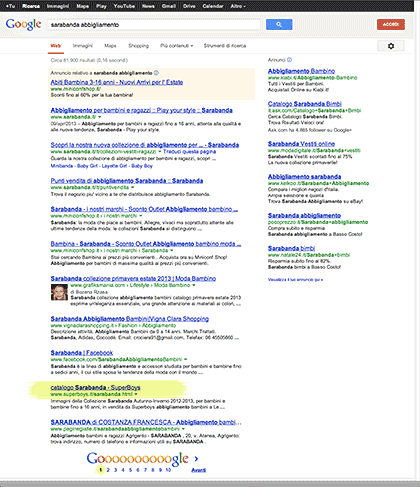
Task: Click the blue magnifier search button
Action: click(x=279, y=24)
